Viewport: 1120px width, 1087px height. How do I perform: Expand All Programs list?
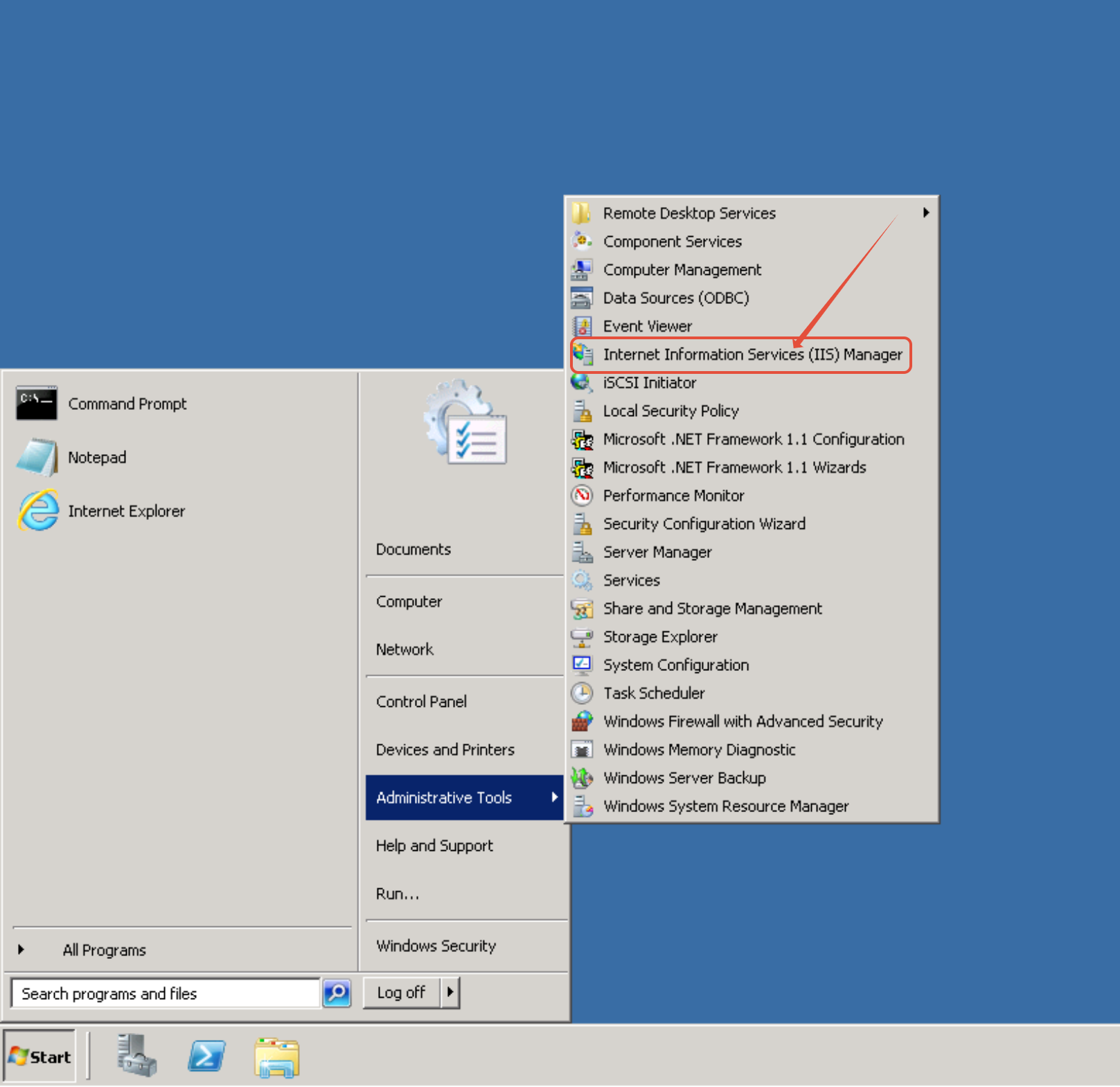pos(180,950)
